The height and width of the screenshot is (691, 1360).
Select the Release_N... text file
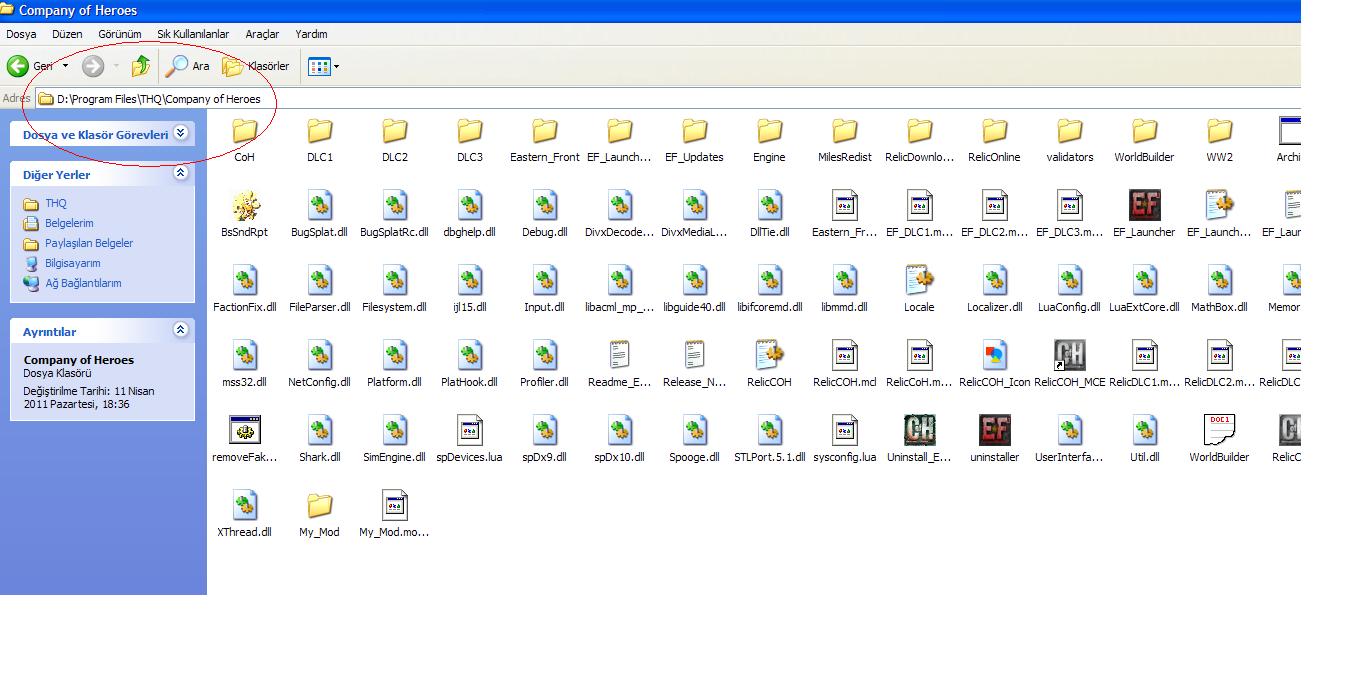(x=694, y=365)
